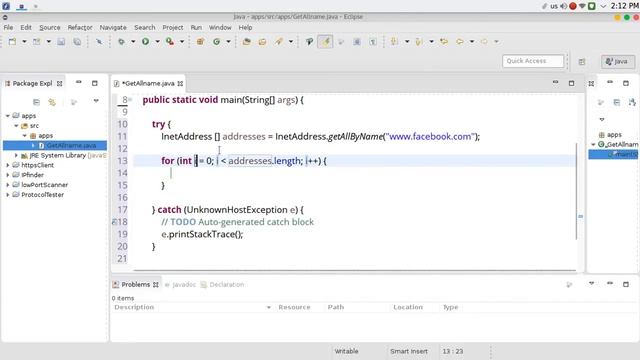Open the Debug configurations dropdown arrow
The height and width of the screenshot is (360, 640).
[x=133, y=42]
